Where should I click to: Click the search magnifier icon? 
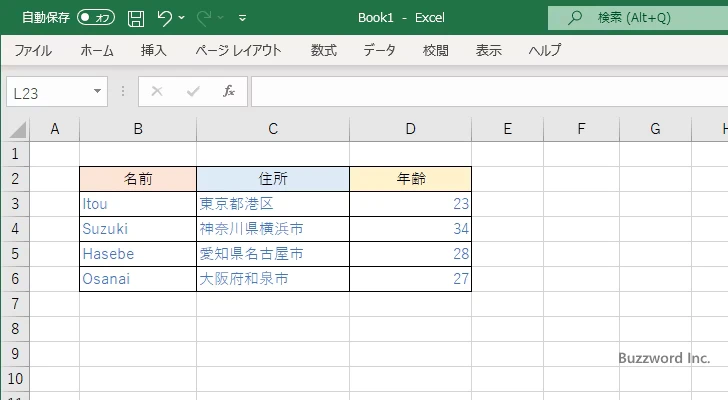pos(575,18)
